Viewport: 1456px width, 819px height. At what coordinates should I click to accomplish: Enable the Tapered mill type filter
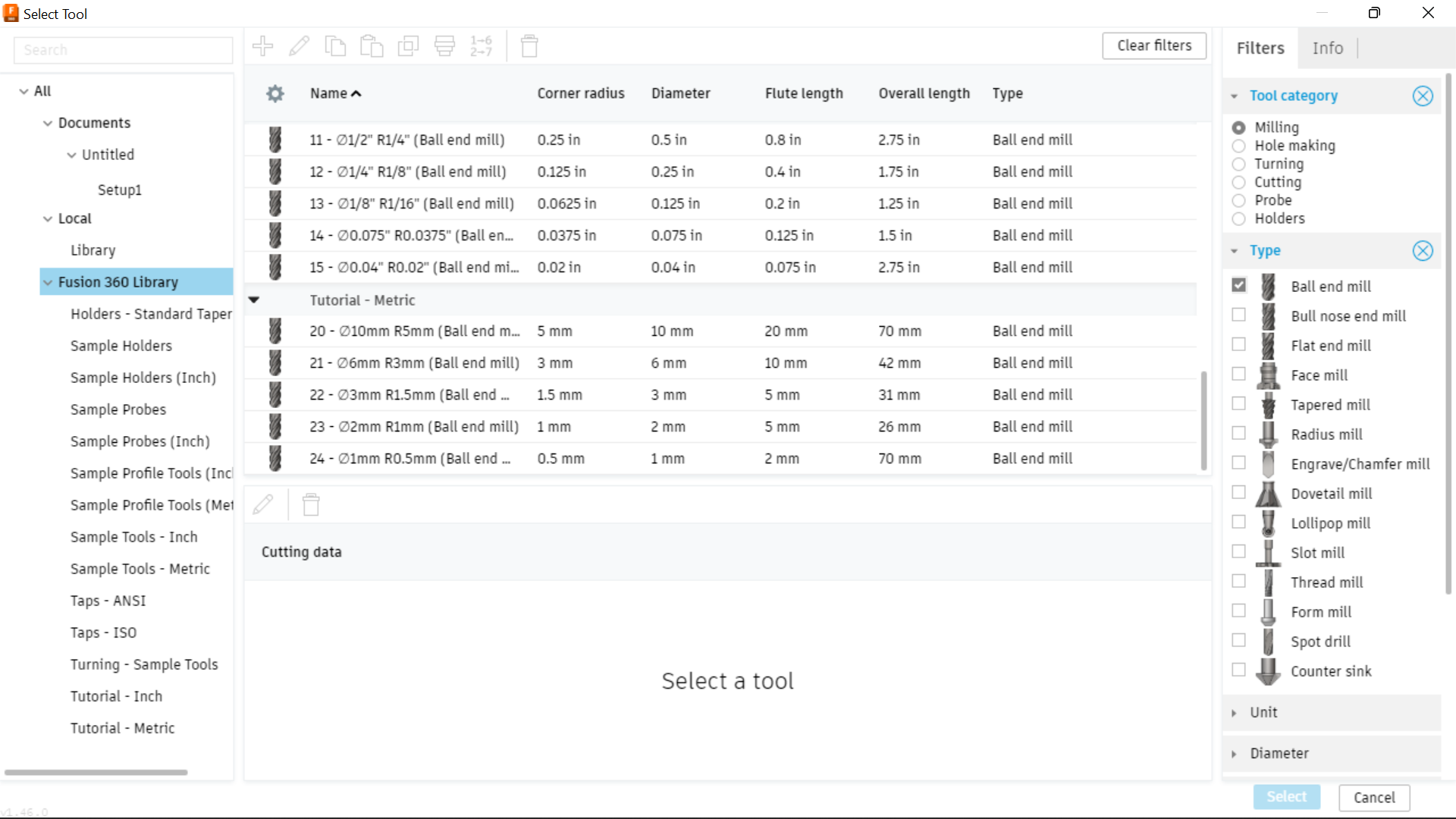tap(1239, 404)
